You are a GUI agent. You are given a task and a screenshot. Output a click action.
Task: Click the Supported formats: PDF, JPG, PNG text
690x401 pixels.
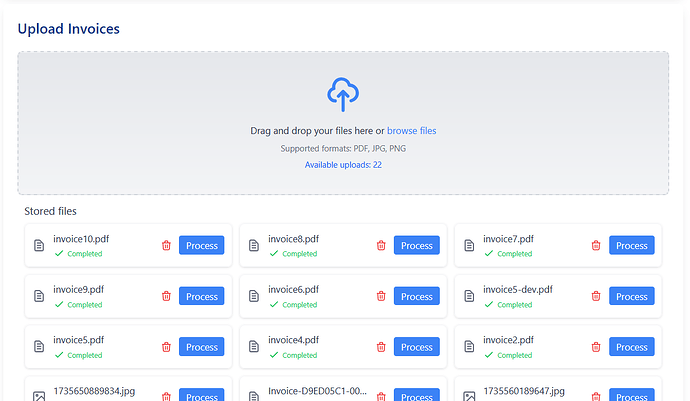(343, 148)
